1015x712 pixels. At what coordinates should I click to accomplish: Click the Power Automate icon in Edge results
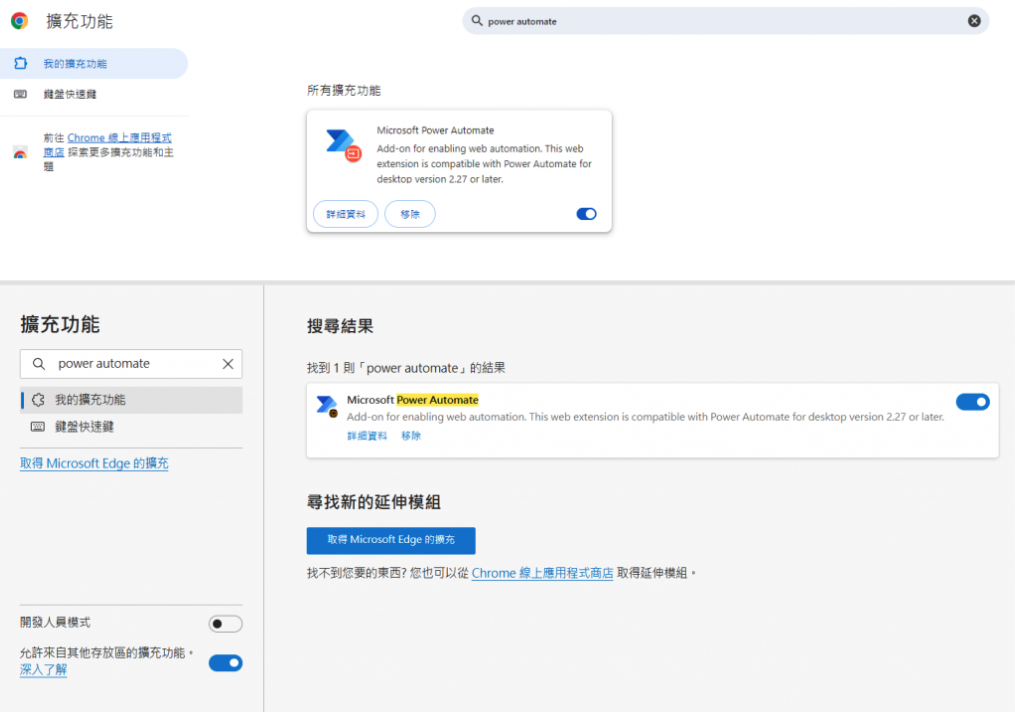[327, 406]
